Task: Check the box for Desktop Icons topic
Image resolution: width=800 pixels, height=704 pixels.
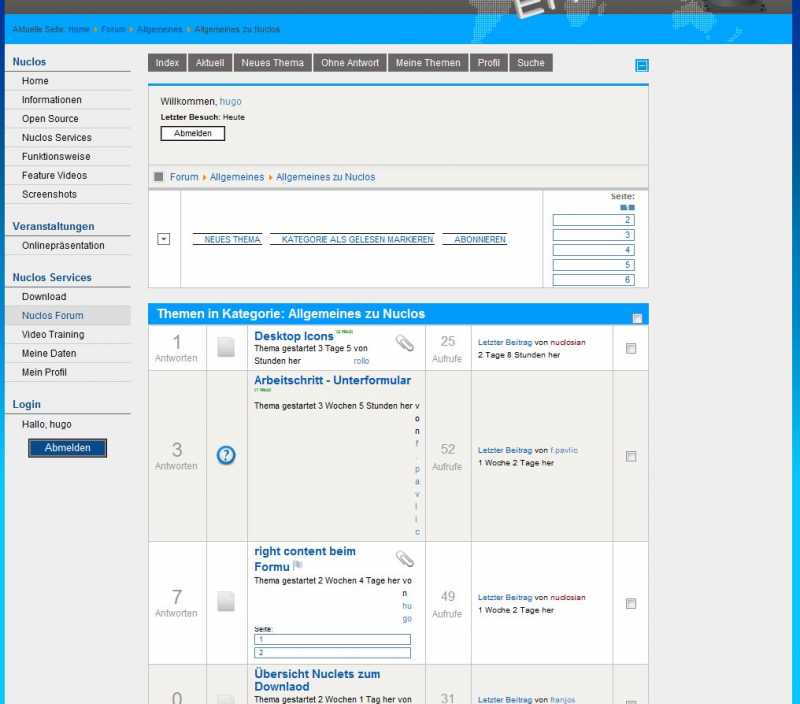Action: coord(631,348)
